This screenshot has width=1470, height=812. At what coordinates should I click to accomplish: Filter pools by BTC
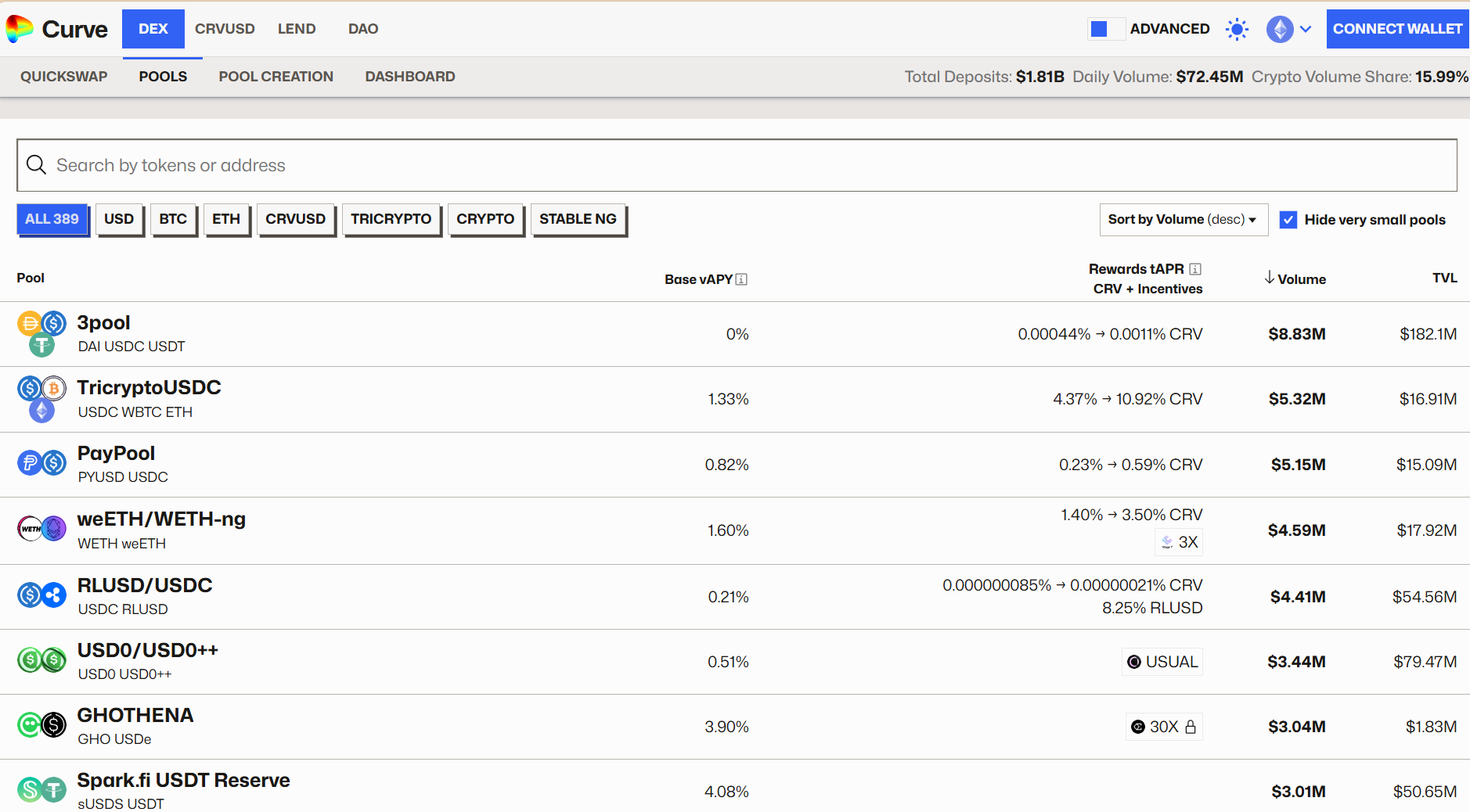(173, 219)
